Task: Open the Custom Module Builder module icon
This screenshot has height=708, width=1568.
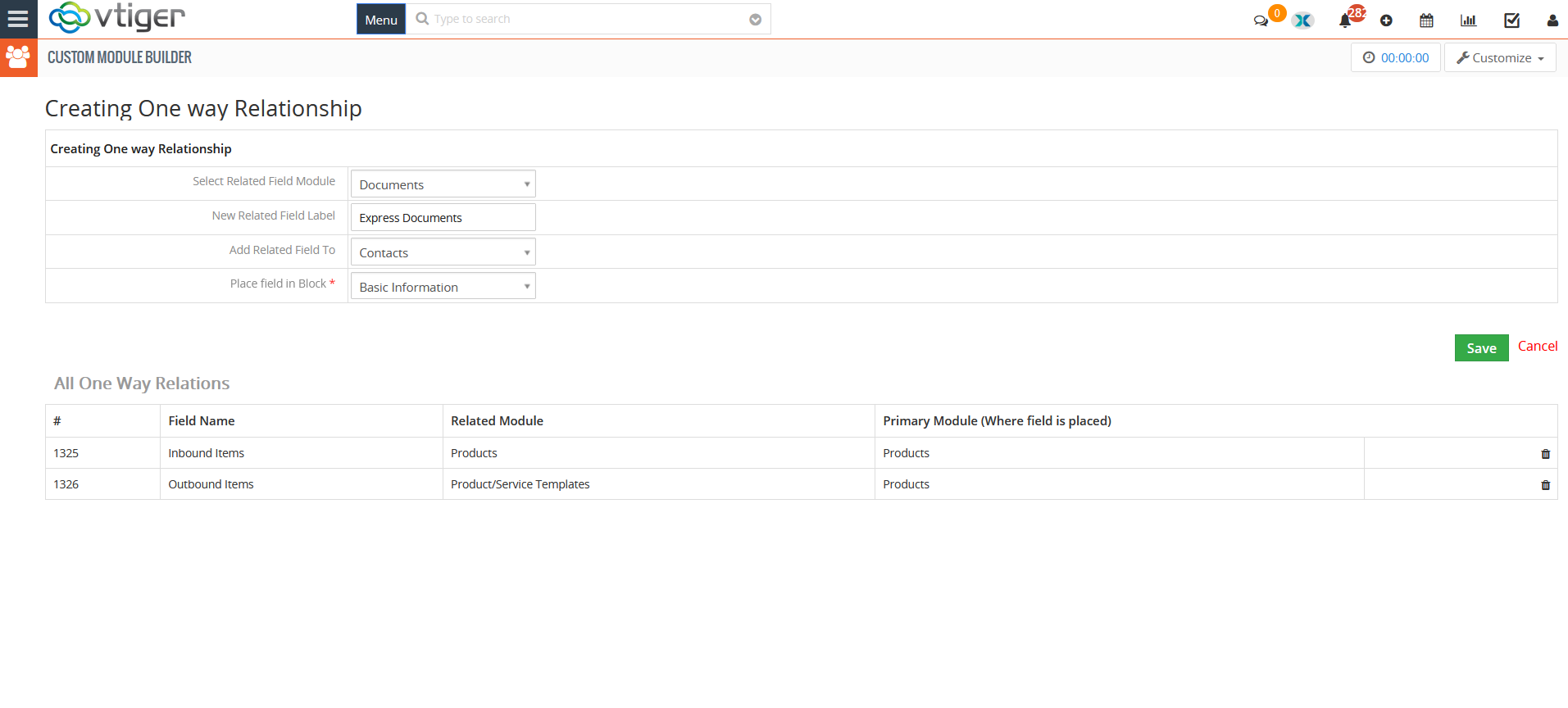Action: pos(19,57)
